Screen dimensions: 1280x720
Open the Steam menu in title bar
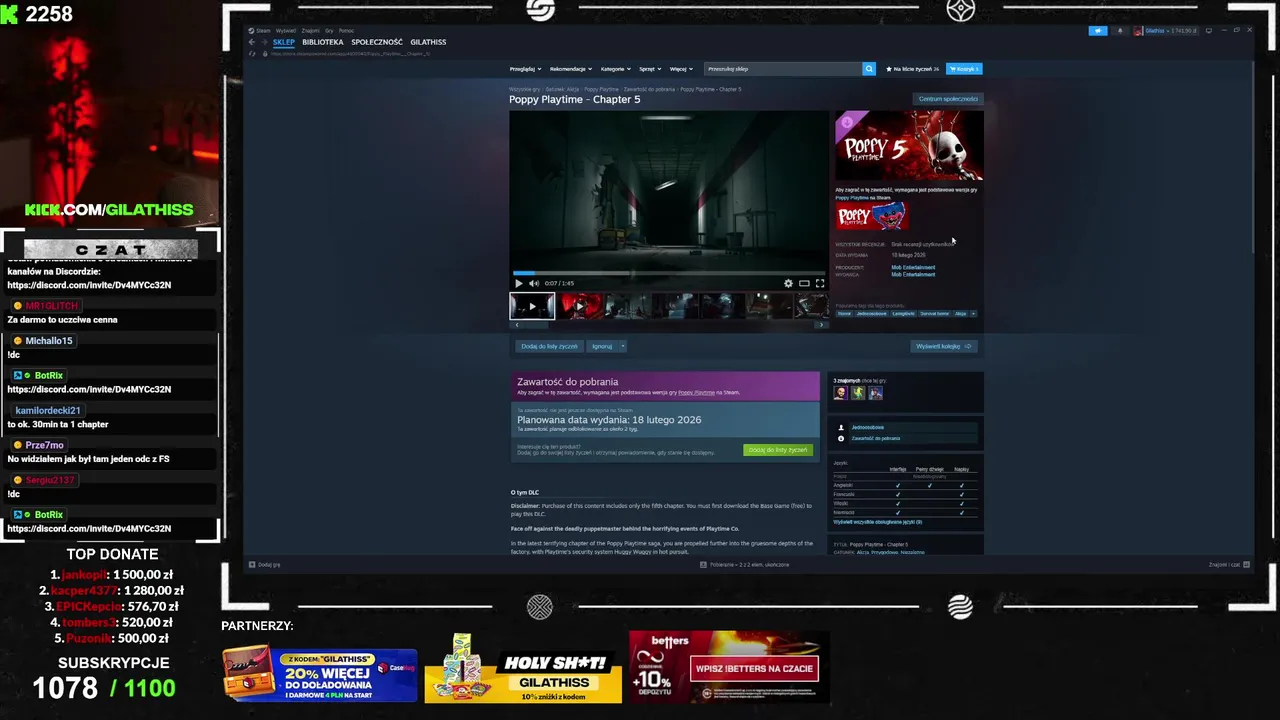pyautogui.click(x=262, y=31)
